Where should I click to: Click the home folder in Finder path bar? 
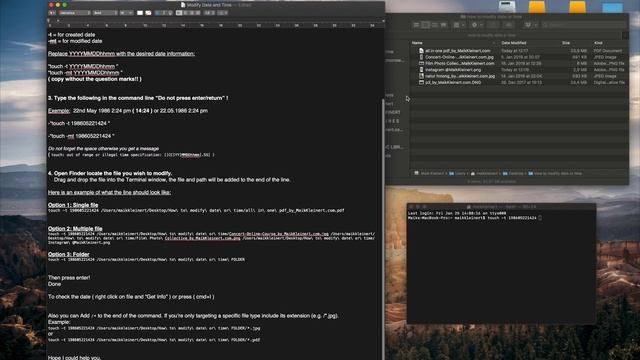(x=484, y=173)
